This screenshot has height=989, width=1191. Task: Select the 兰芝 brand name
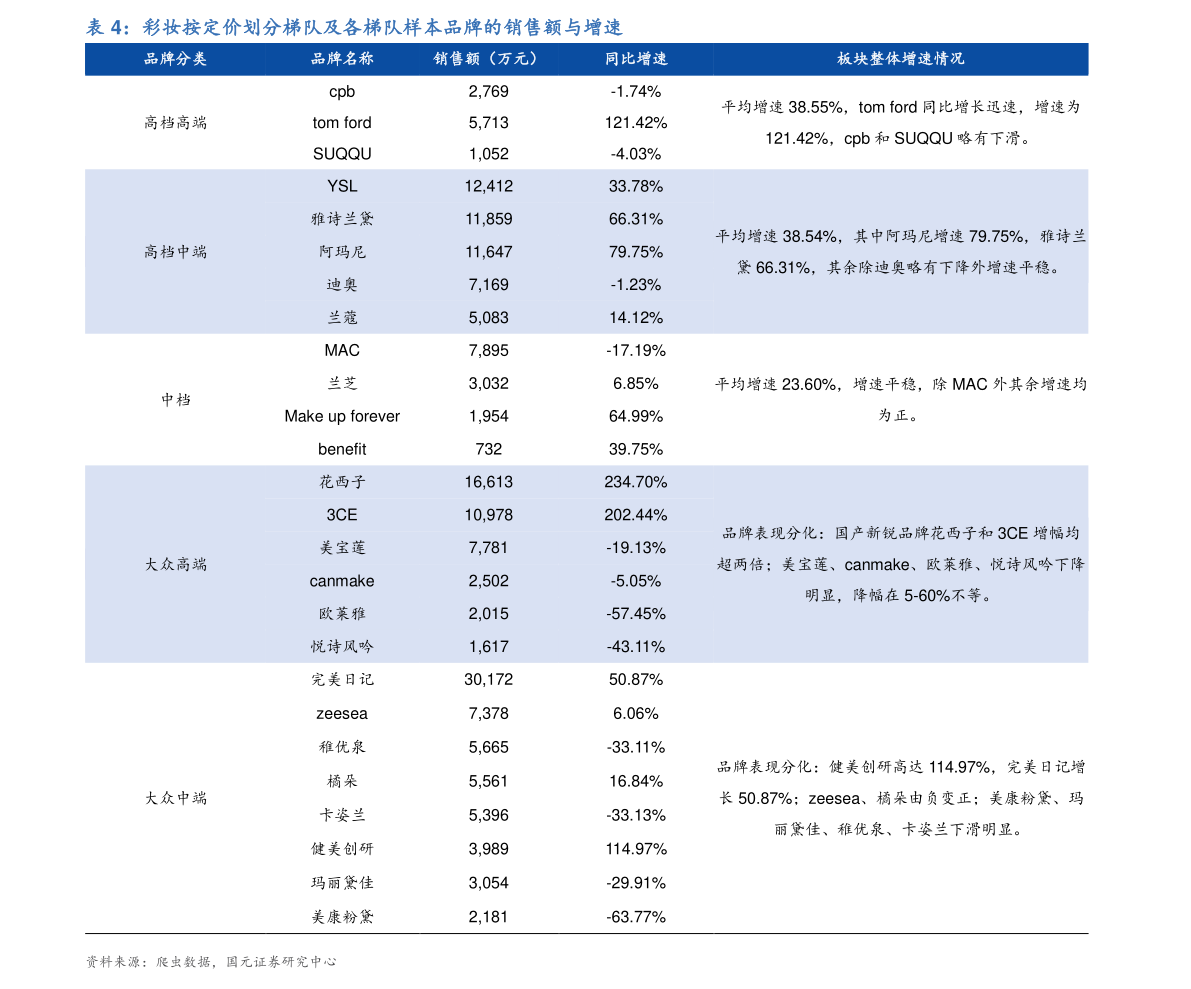(x=342, y=384)
